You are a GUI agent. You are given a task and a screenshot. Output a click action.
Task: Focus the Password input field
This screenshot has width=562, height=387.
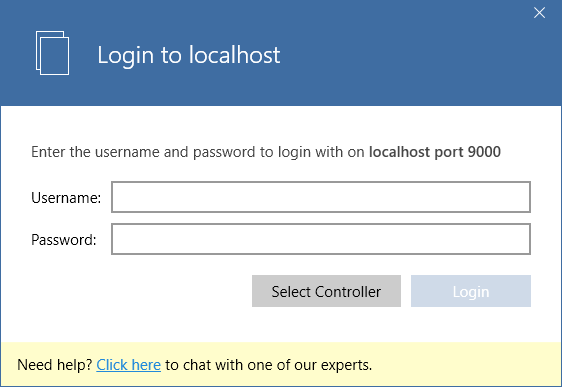tap(321, 239)
